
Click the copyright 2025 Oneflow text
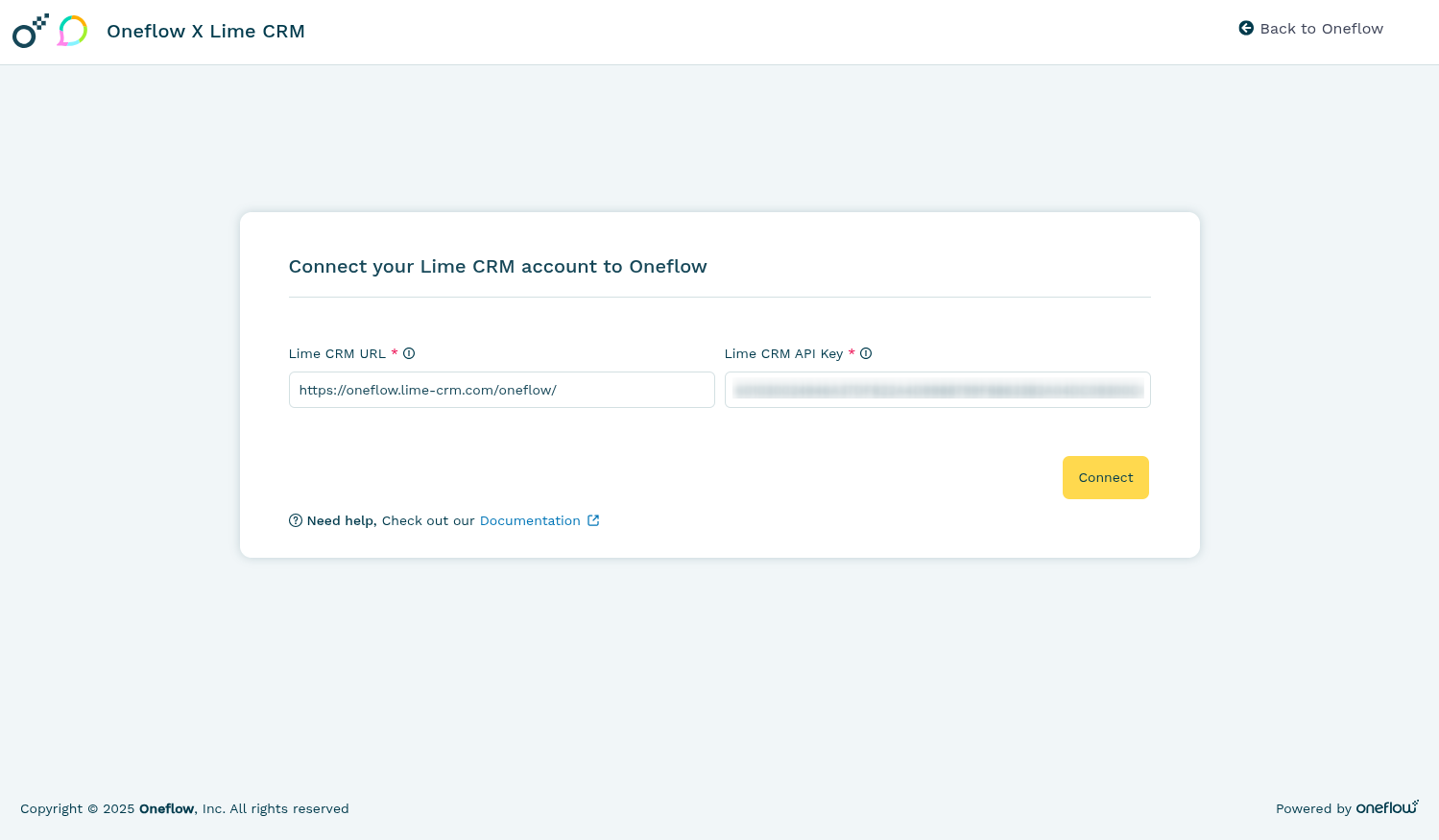184,808
